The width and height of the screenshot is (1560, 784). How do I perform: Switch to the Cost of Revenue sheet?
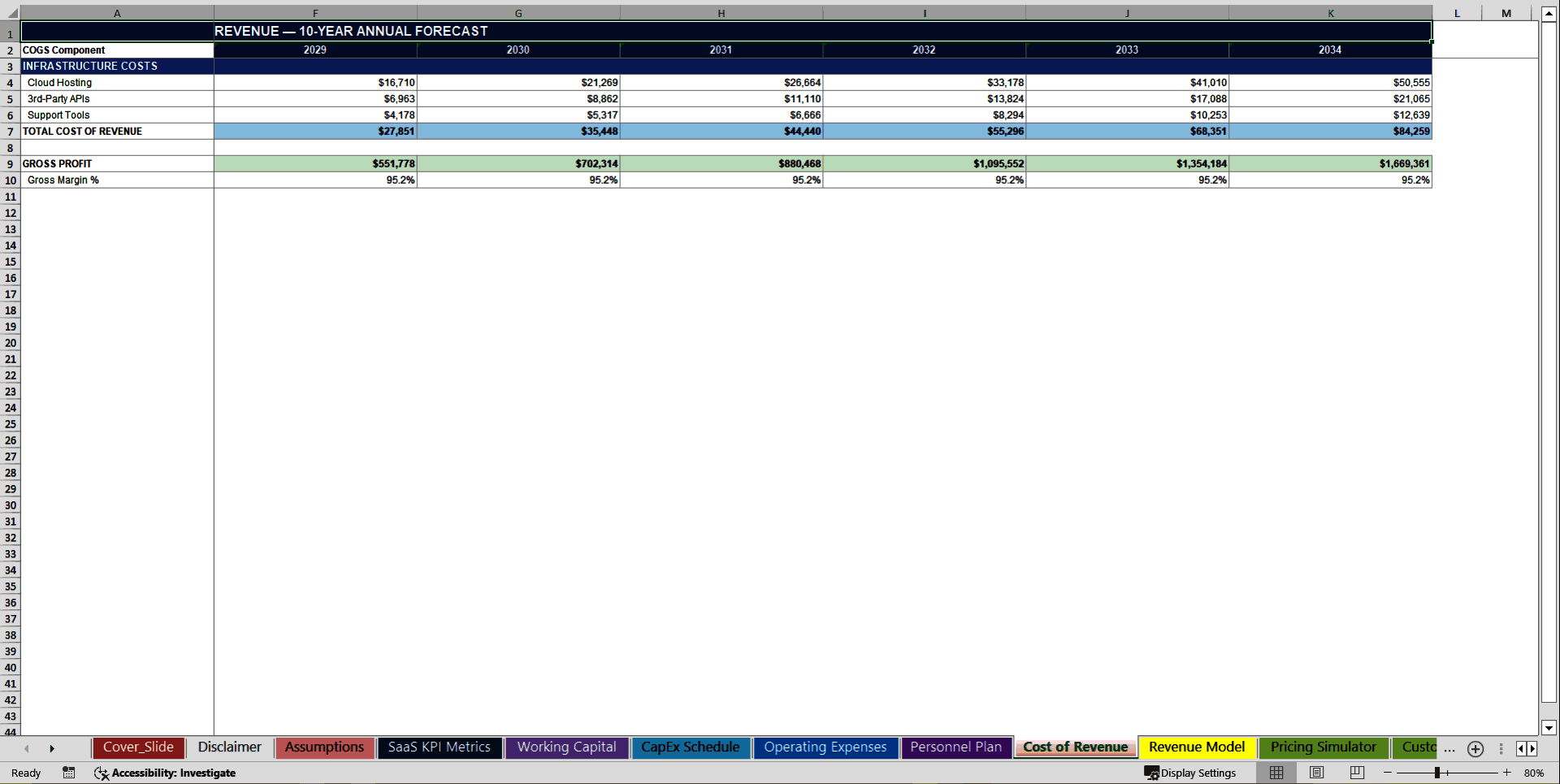click(x=1075, y=747)
